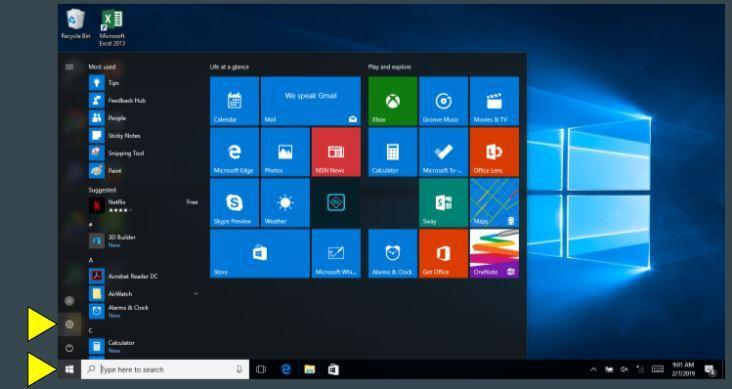Viewport: 732px width, 389px height.
Task: Open the Microsoft Edge tile
Action: coord(234,152)
